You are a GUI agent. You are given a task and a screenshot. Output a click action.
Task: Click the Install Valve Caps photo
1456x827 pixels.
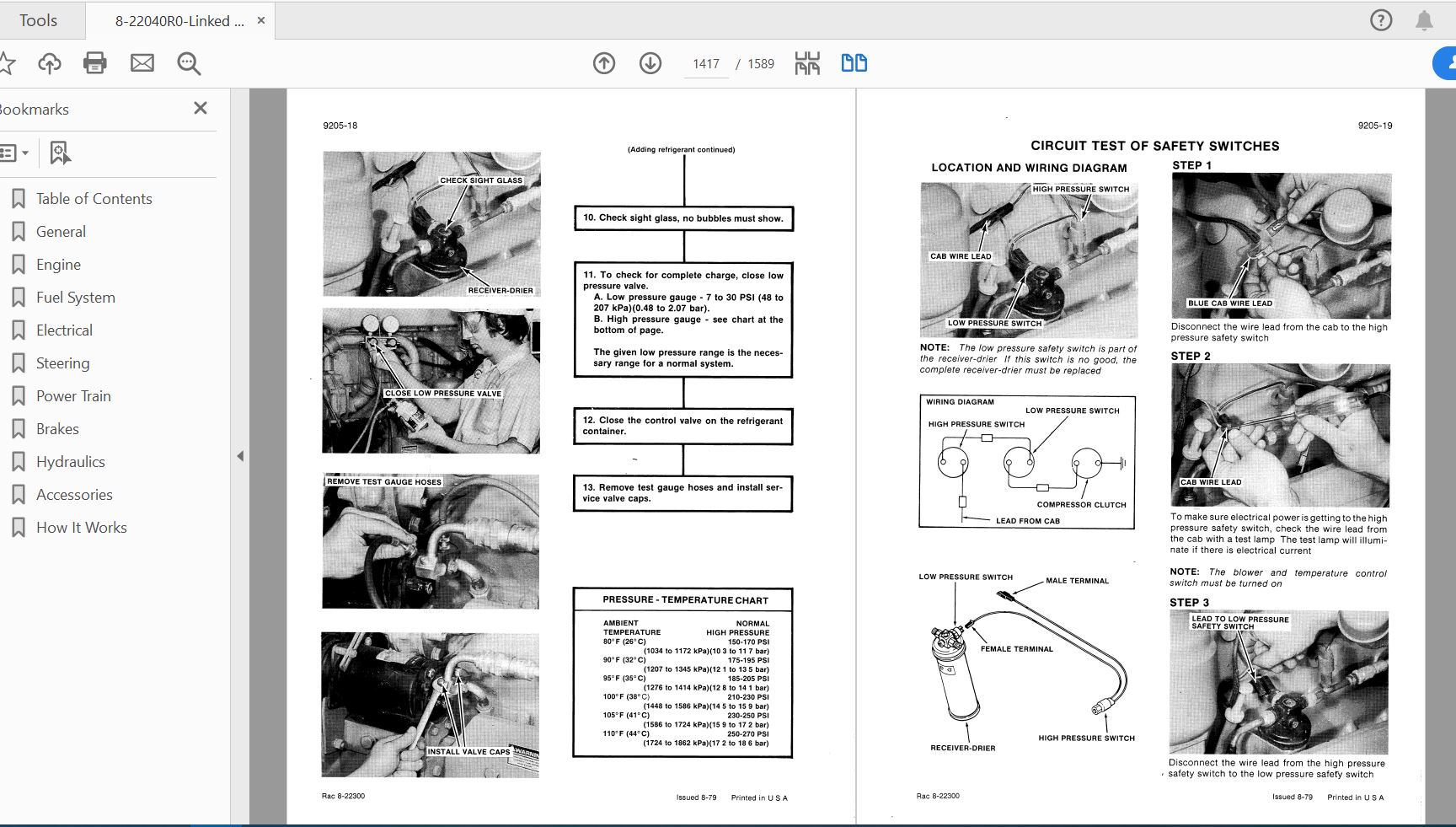pyautogui.click(x=430, y=705)
